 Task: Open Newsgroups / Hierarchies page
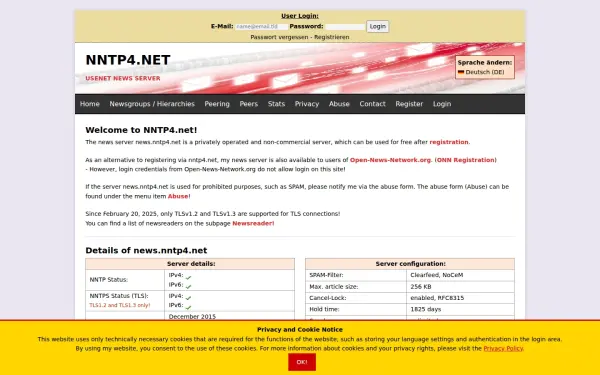point(152,104)
